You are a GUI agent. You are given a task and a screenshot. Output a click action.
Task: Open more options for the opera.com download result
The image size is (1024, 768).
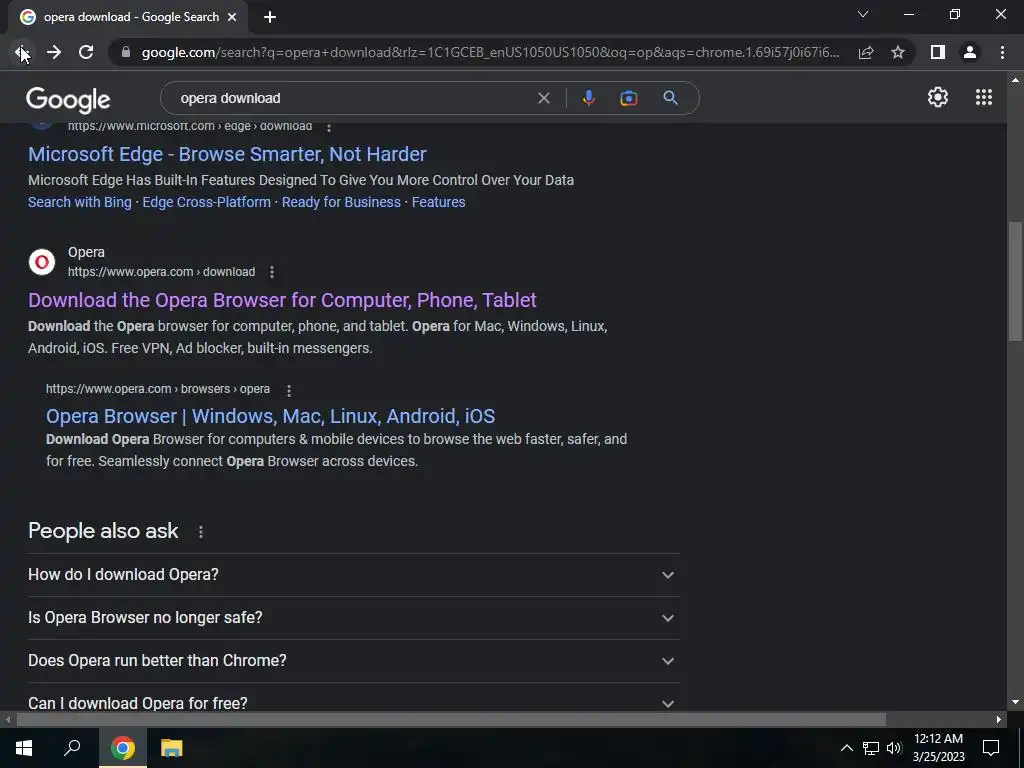272,272
